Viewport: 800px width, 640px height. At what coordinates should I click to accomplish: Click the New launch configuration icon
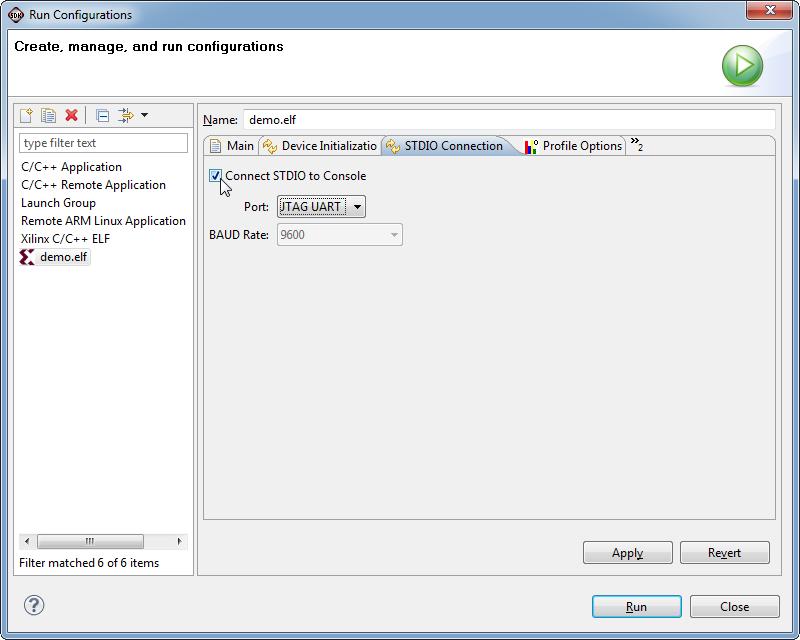click(x=26, y=115)
